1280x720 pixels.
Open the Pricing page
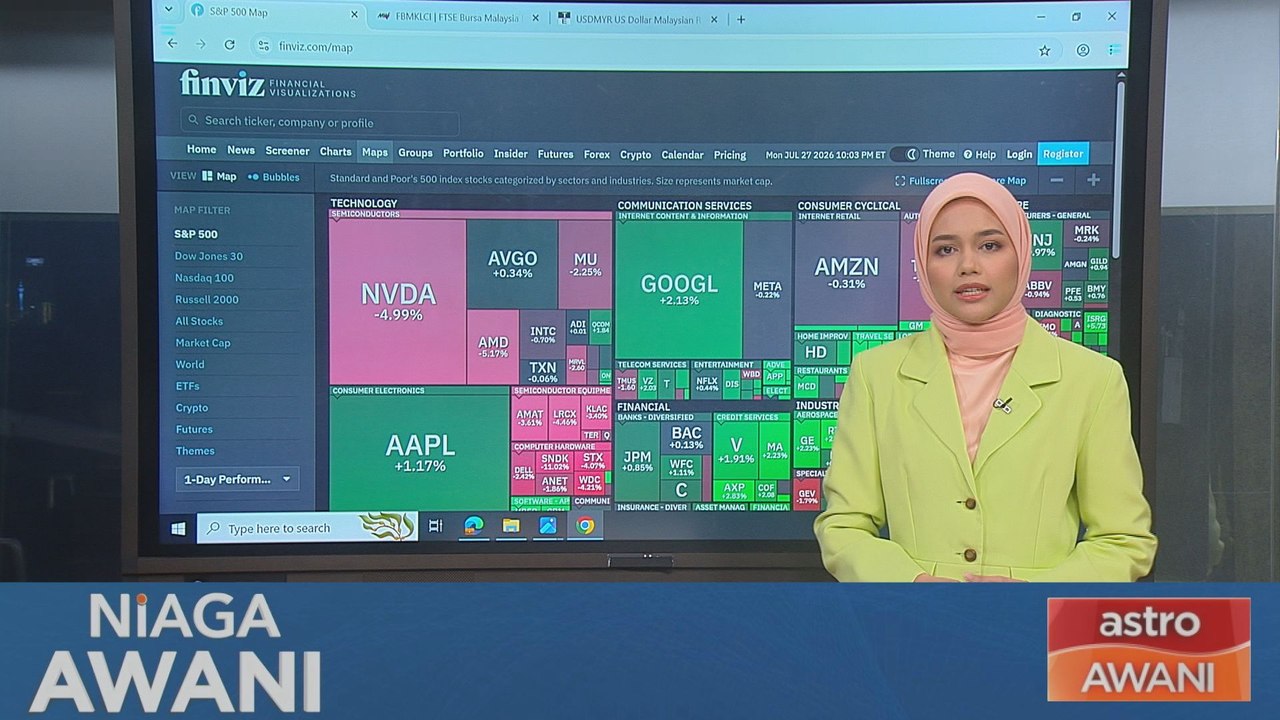point(730,155)
